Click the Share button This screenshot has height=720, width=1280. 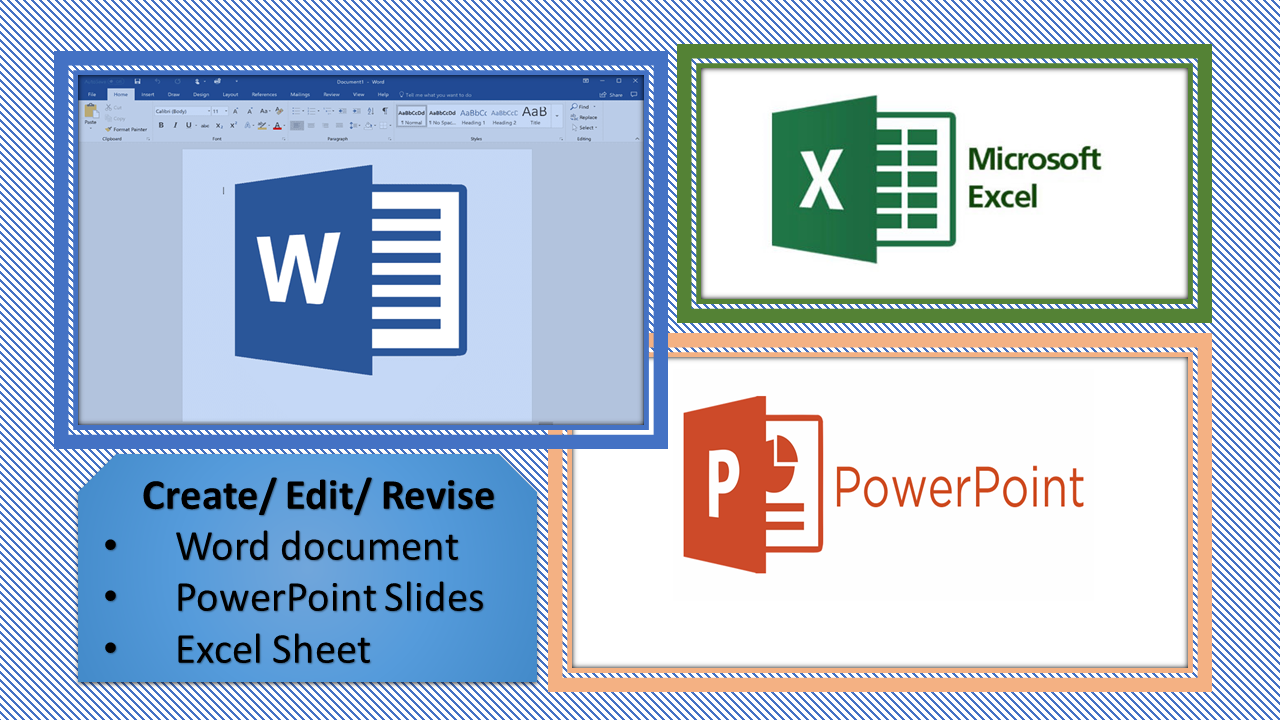coord(613,94)
